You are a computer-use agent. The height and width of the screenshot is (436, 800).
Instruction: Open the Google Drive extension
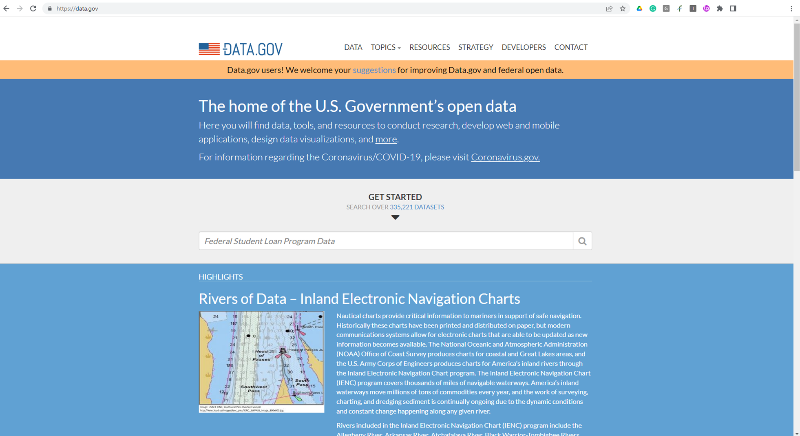coord(639,9)
